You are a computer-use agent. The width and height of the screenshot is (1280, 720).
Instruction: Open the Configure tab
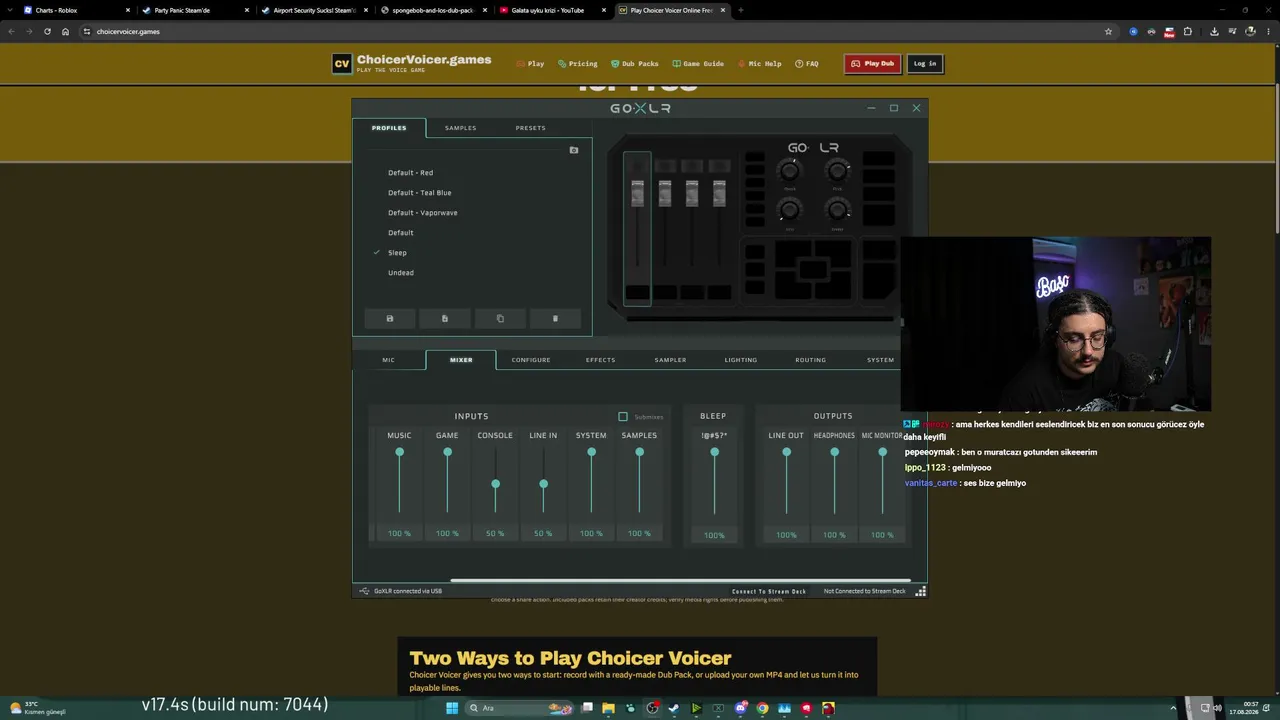point(531,360)
